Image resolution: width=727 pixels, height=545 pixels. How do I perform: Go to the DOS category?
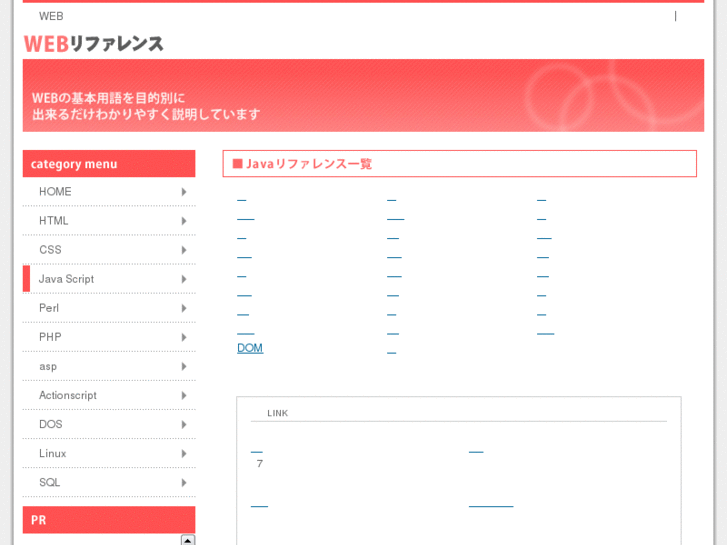click(x=109, y=424)
